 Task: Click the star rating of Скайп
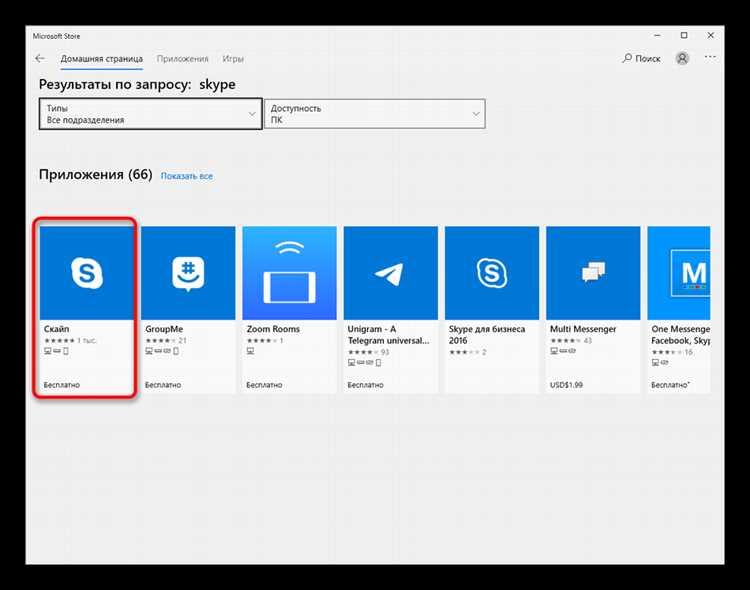click(59, 341)
